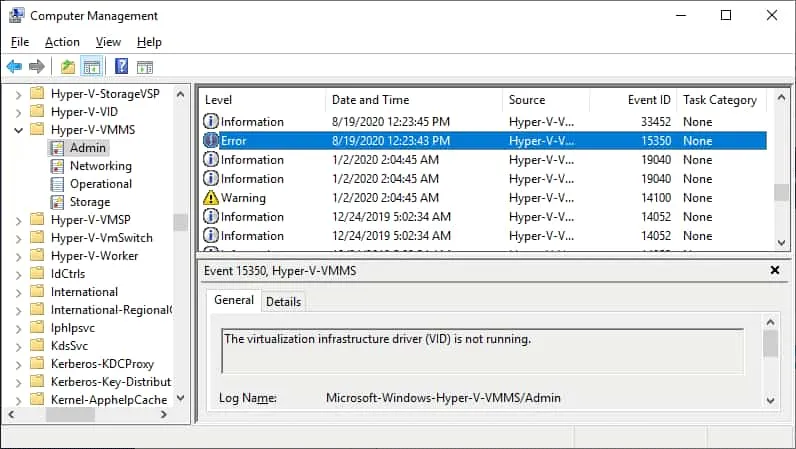Open the Storage log under Hyper-V-VMMS
Viewport: 796px width, 449px height.
(90, 202)
